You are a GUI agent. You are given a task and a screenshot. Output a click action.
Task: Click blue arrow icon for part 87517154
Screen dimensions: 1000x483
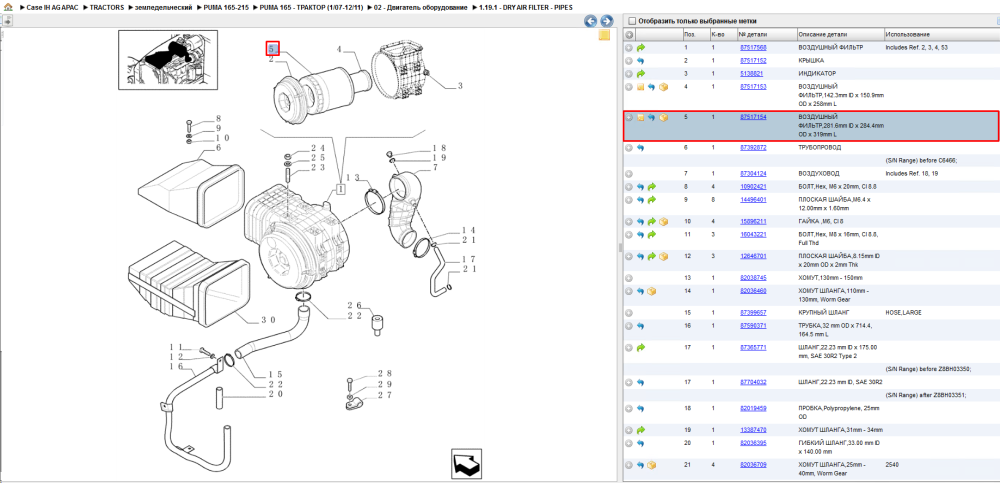[x=652, y=118]
